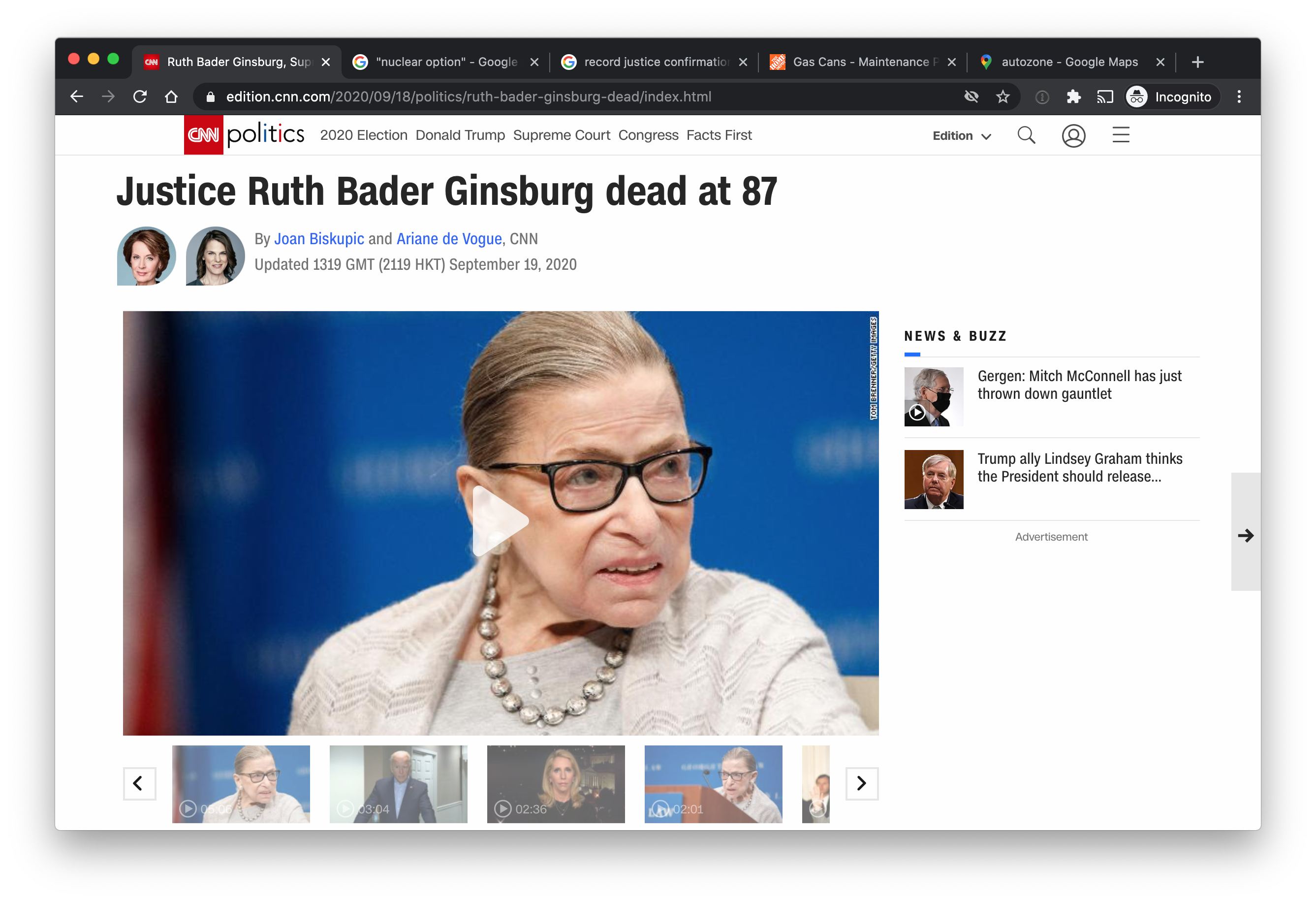Viewport: 1316px width, 903px height.
Task: Click Joan Biskupic's author photo
Action: pyautogui.click(x=146, y=256)
